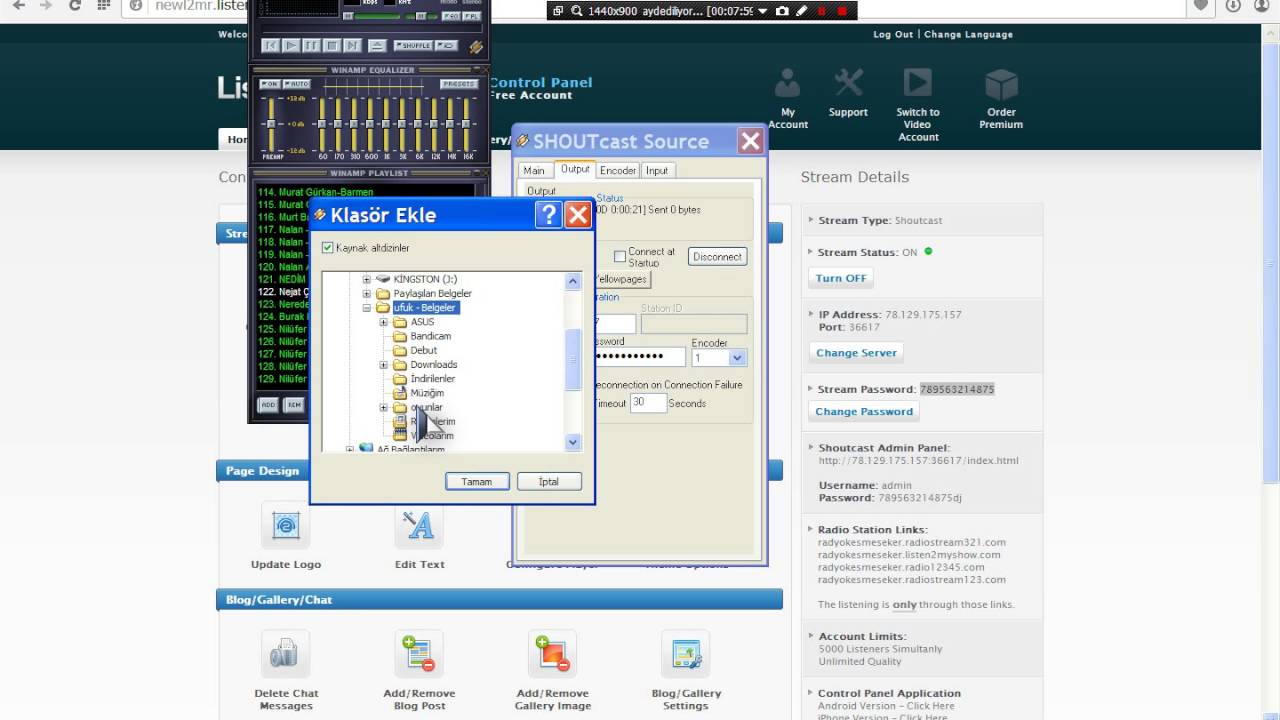Collapse the ufuk - Belgeler folder node
The width and height of the screenshot is (1280, 720).
pos(367,308)
